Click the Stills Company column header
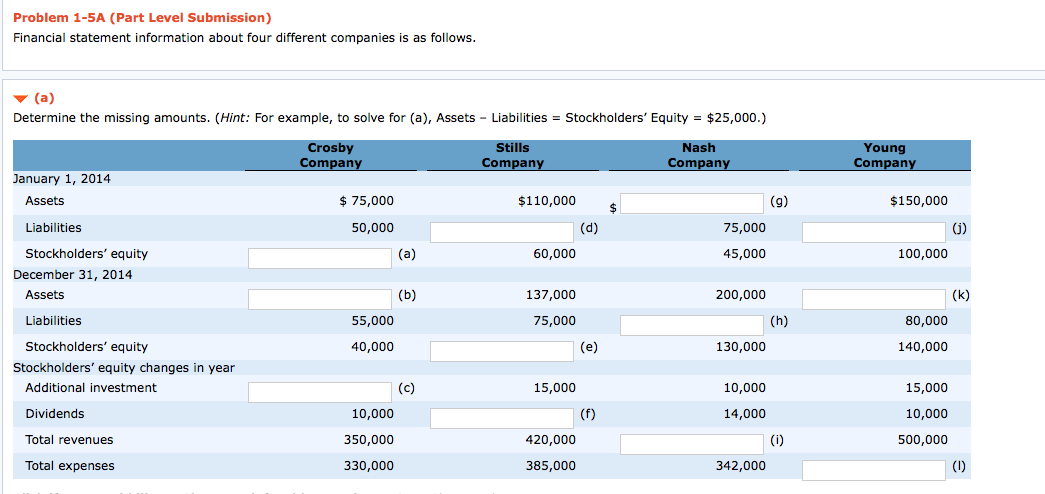 [512, 155]
